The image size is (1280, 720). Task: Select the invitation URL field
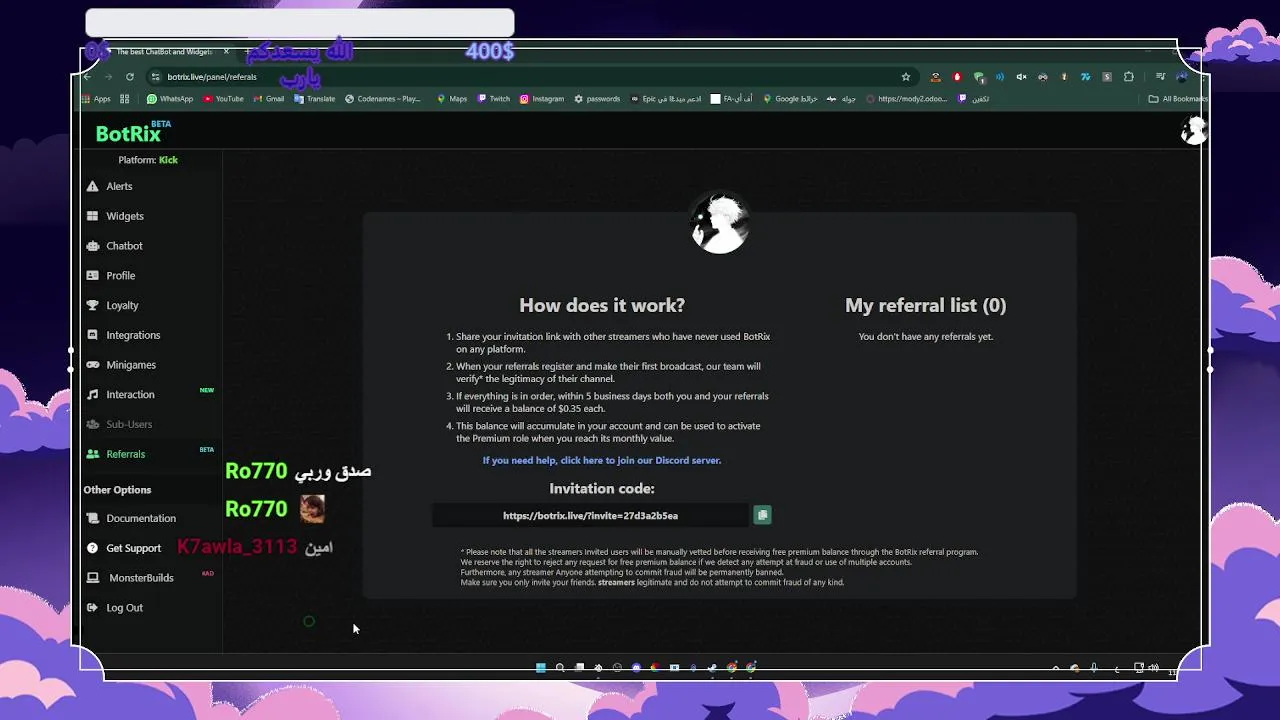click(590, 515)
